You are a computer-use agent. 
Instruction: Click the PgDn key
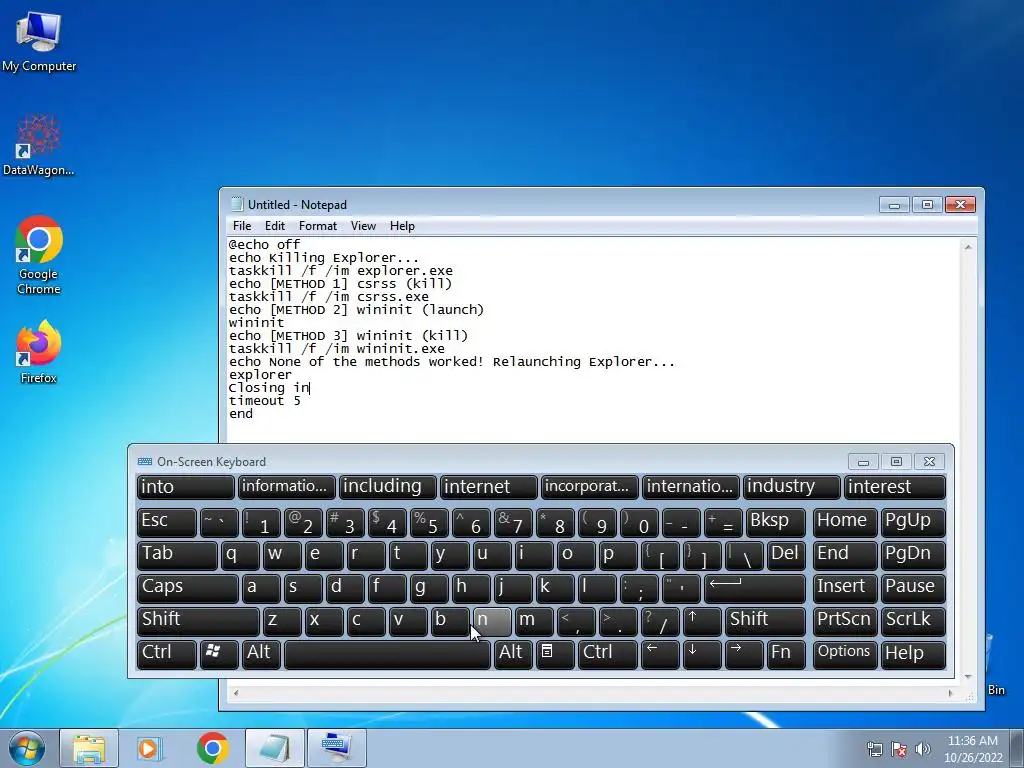pos(913,556)
